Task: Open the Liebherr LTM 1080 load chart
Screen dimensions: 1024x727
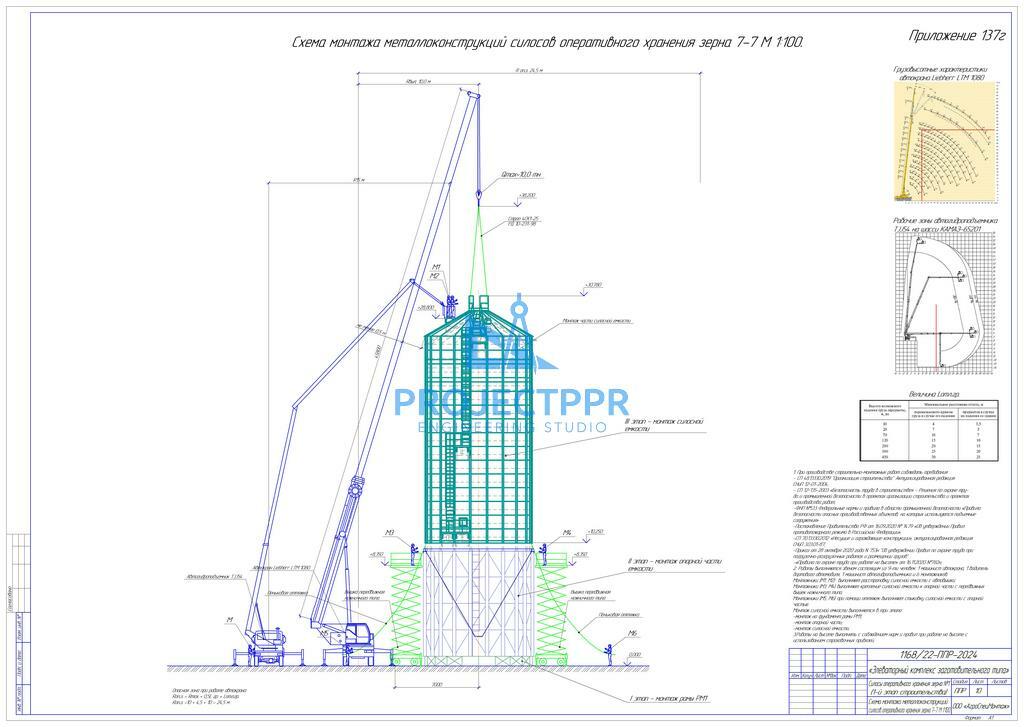Action: point(945,142)
